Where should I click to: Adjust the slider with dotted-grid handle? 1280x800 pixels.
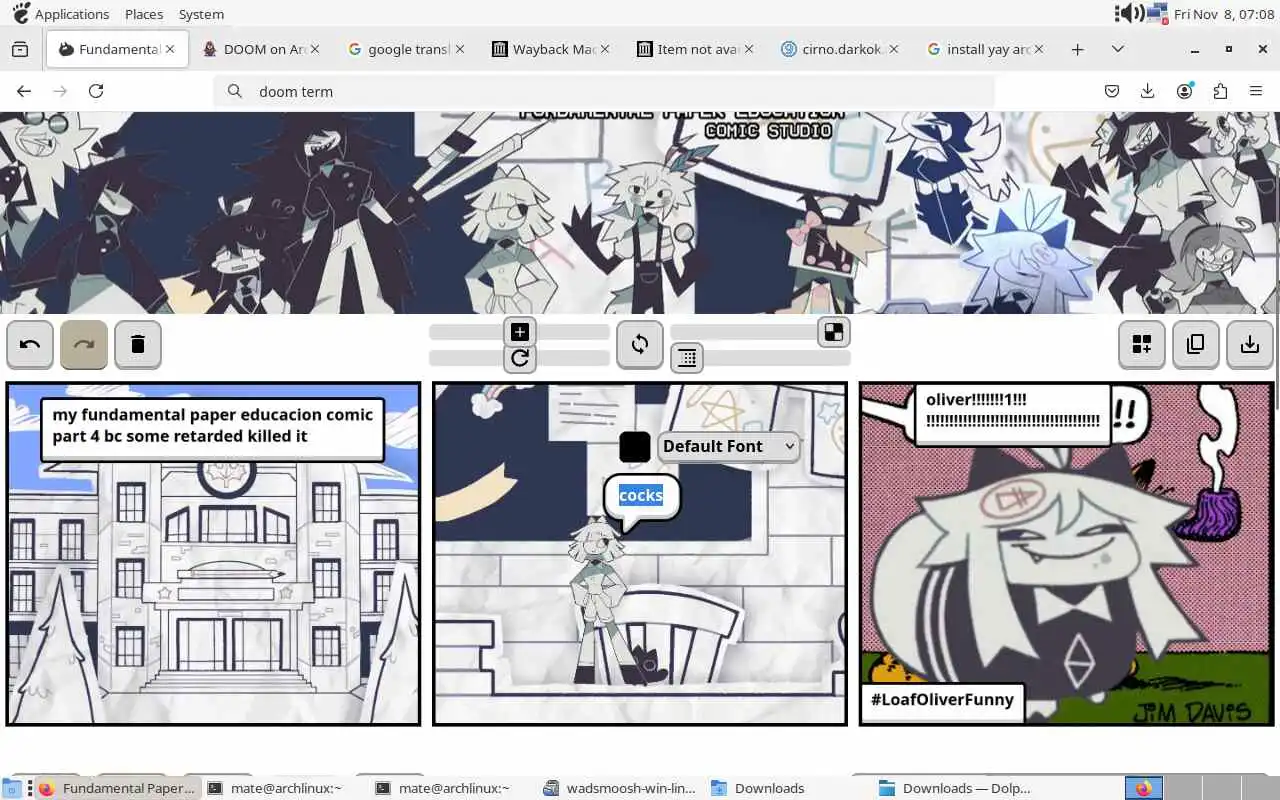(x=687, y=357)
